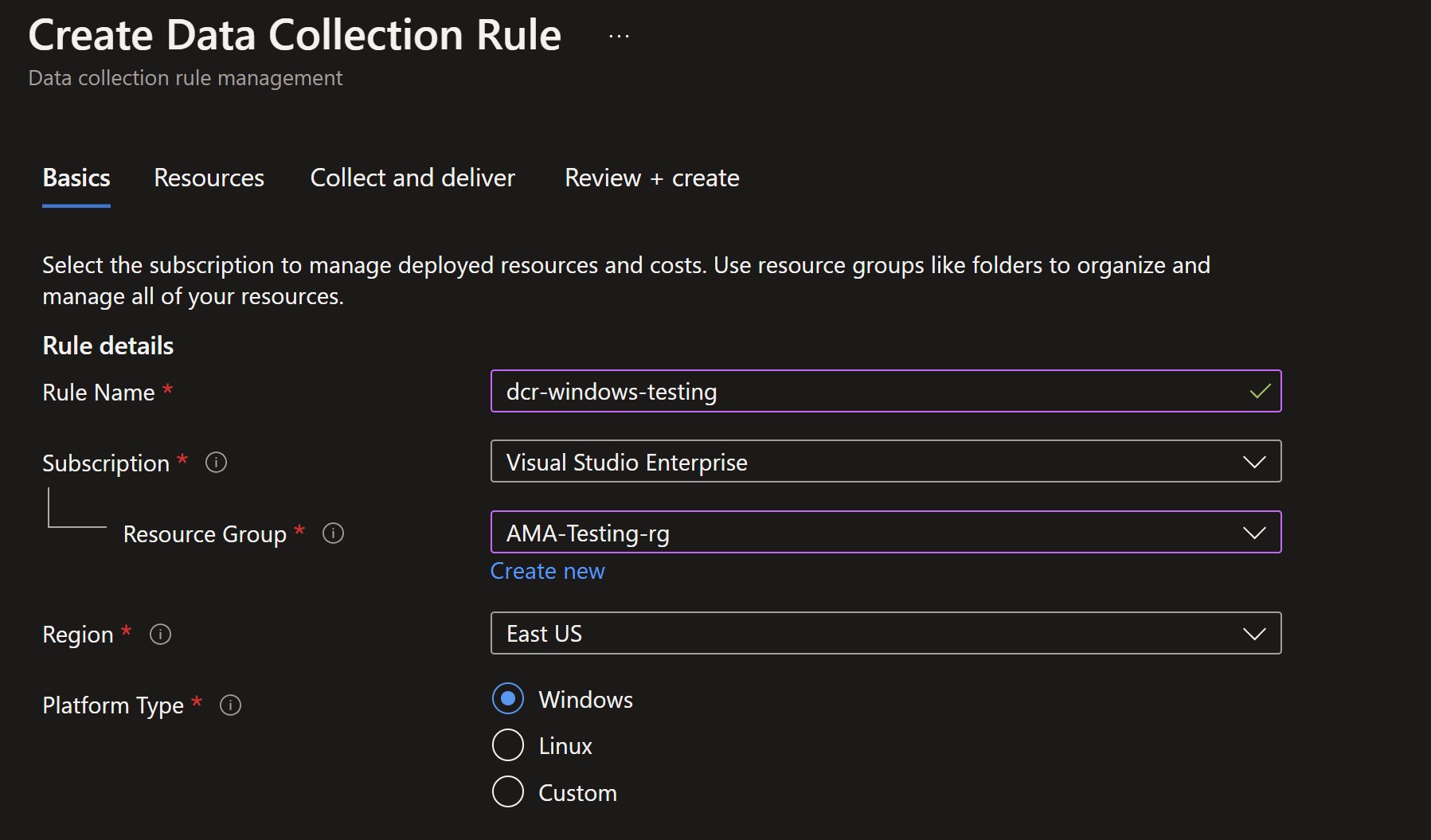Click the Region info icon
Image resolution: width=1431 pixels, height=840 pixels.
(159, 634)
